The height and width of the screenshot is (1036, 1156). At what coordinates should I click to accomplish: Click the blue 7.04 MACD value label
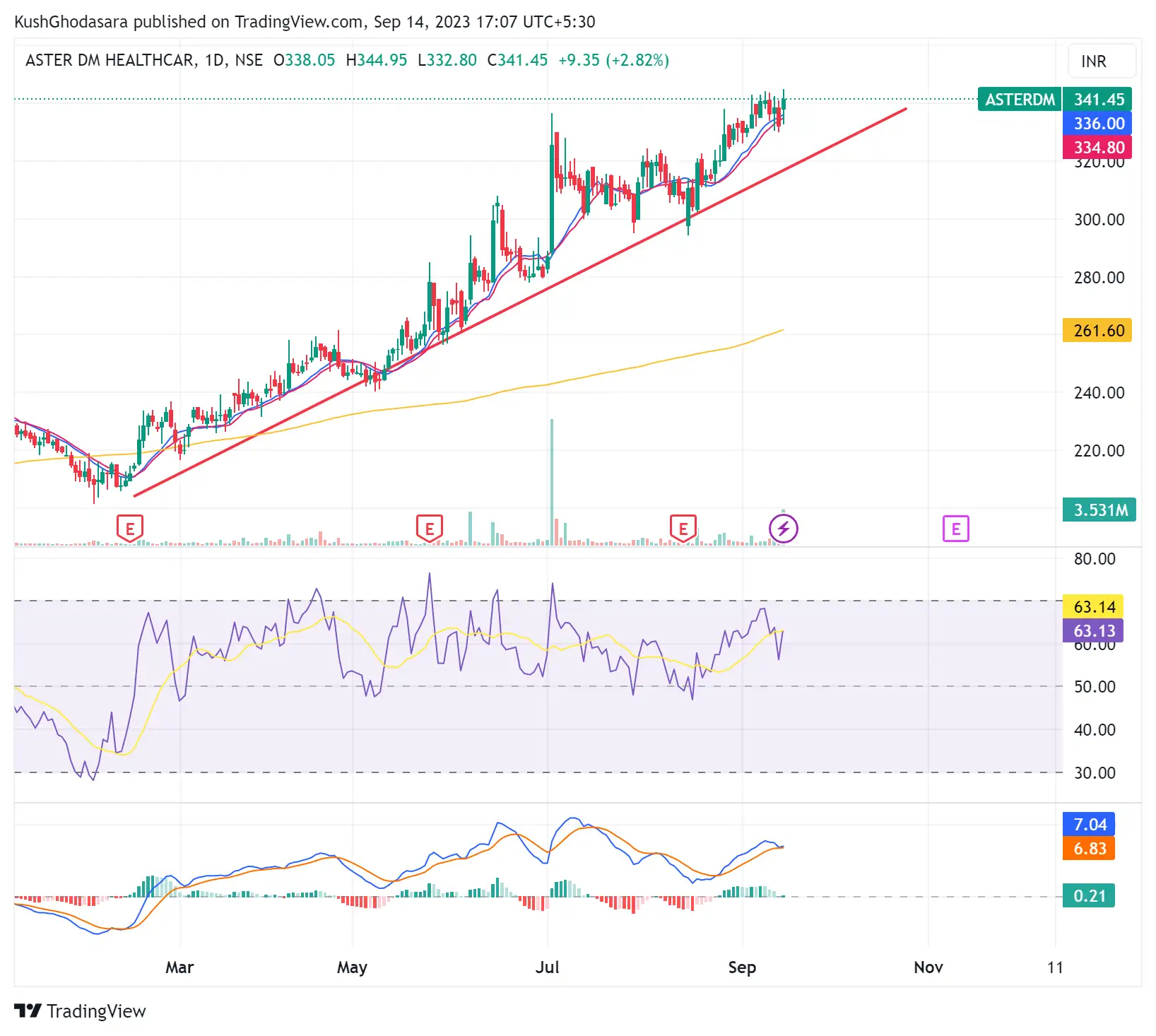(1089, 825)
